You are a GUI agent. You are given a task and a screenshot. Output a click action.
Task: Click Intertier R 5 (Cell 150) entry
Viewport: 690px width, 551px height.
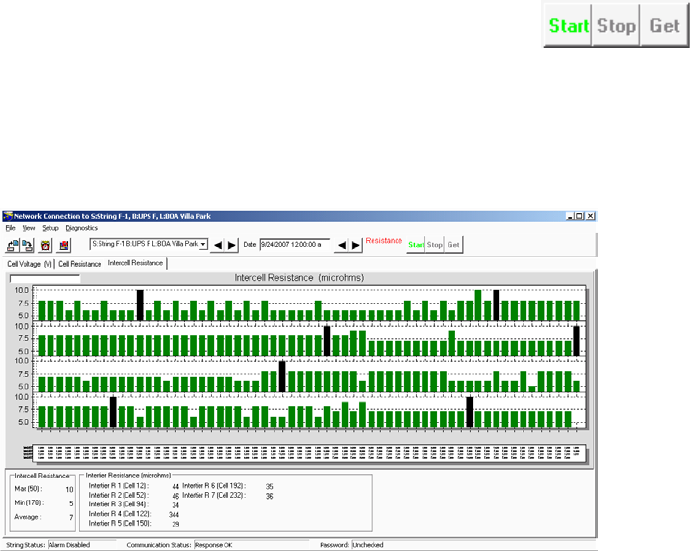tap(134, 524)
